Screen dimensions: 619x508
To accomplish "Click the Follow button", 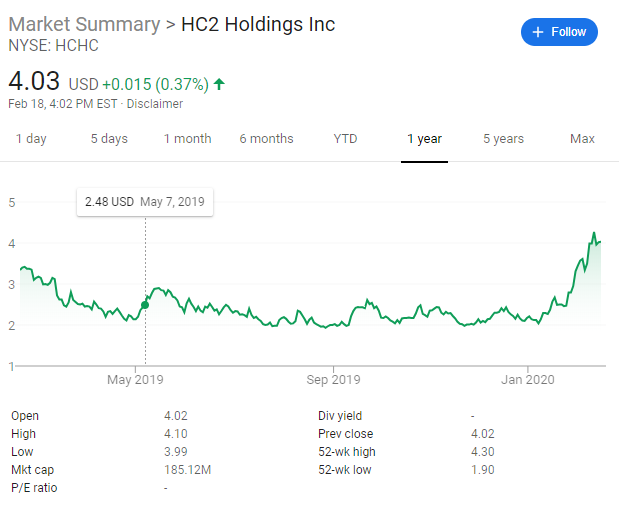I will [x=559, y=32].
